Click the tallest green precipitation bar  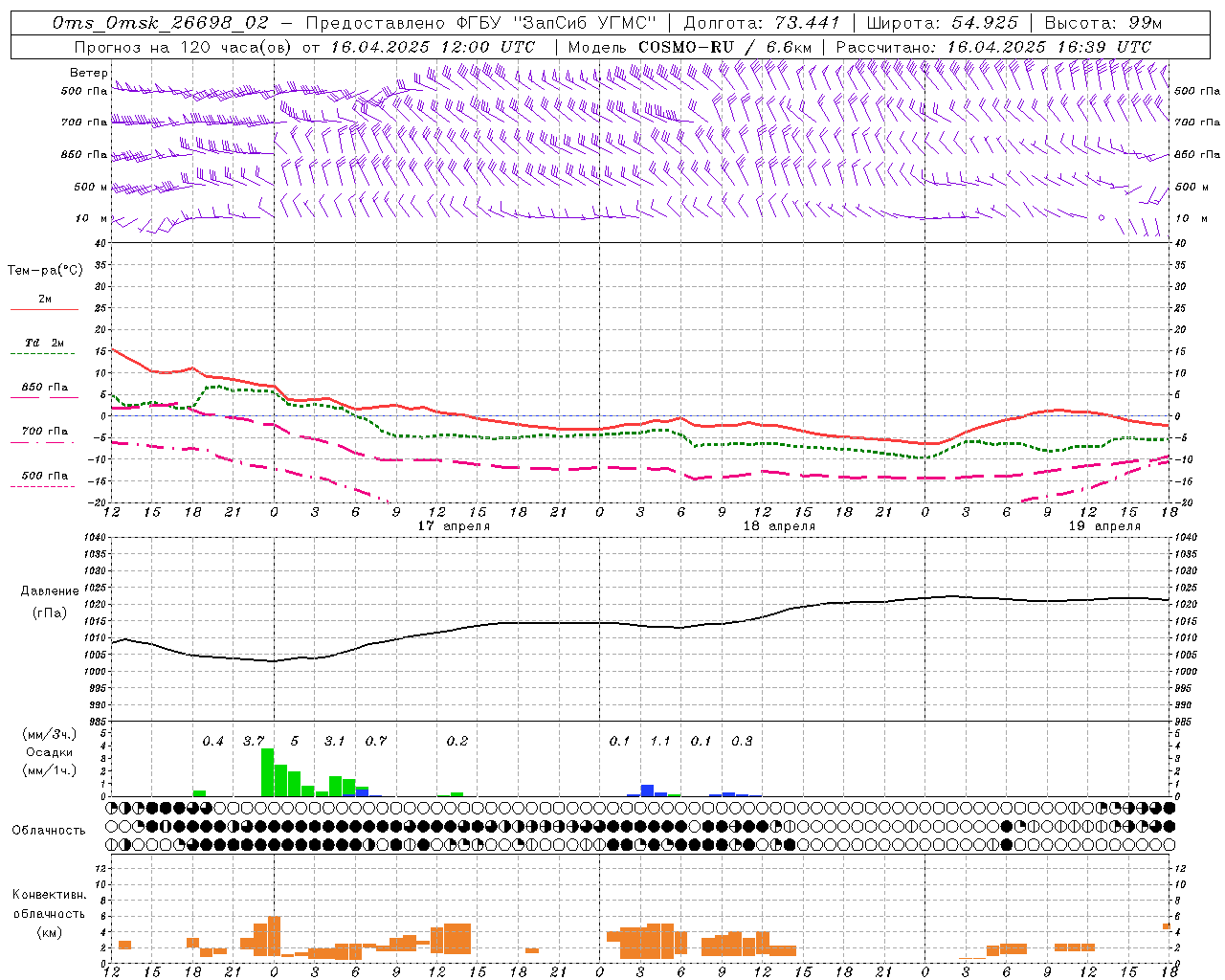(268, 771)
